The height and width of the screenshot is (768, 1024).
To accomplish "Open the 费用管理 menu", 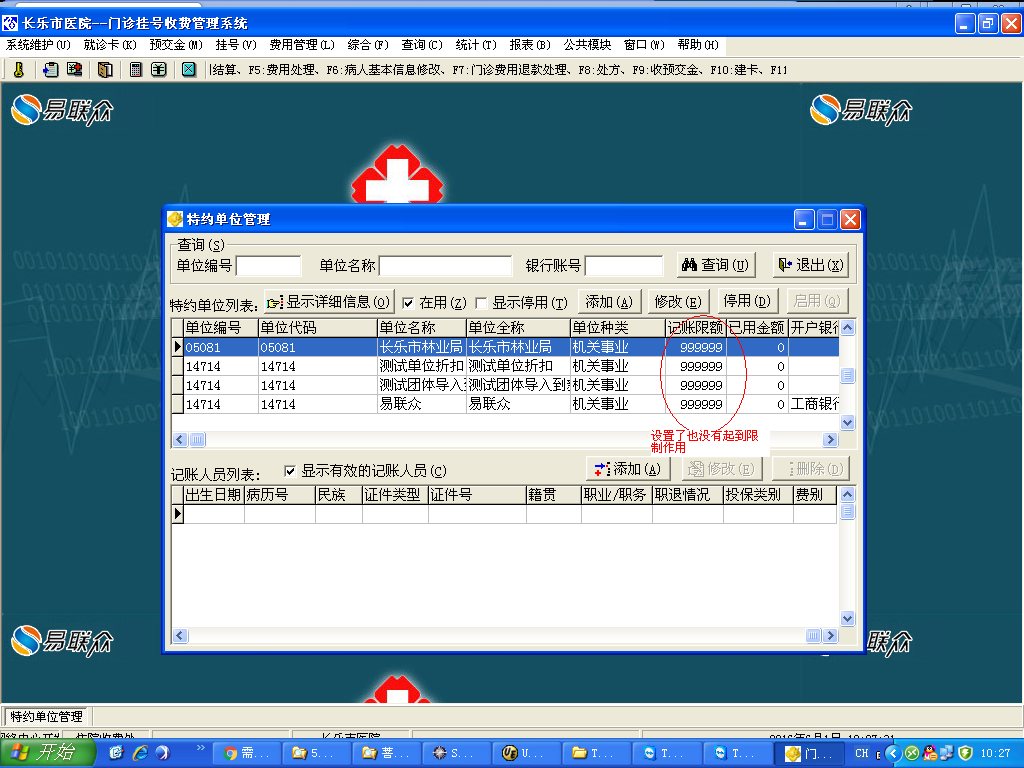I will coord(302,44).
